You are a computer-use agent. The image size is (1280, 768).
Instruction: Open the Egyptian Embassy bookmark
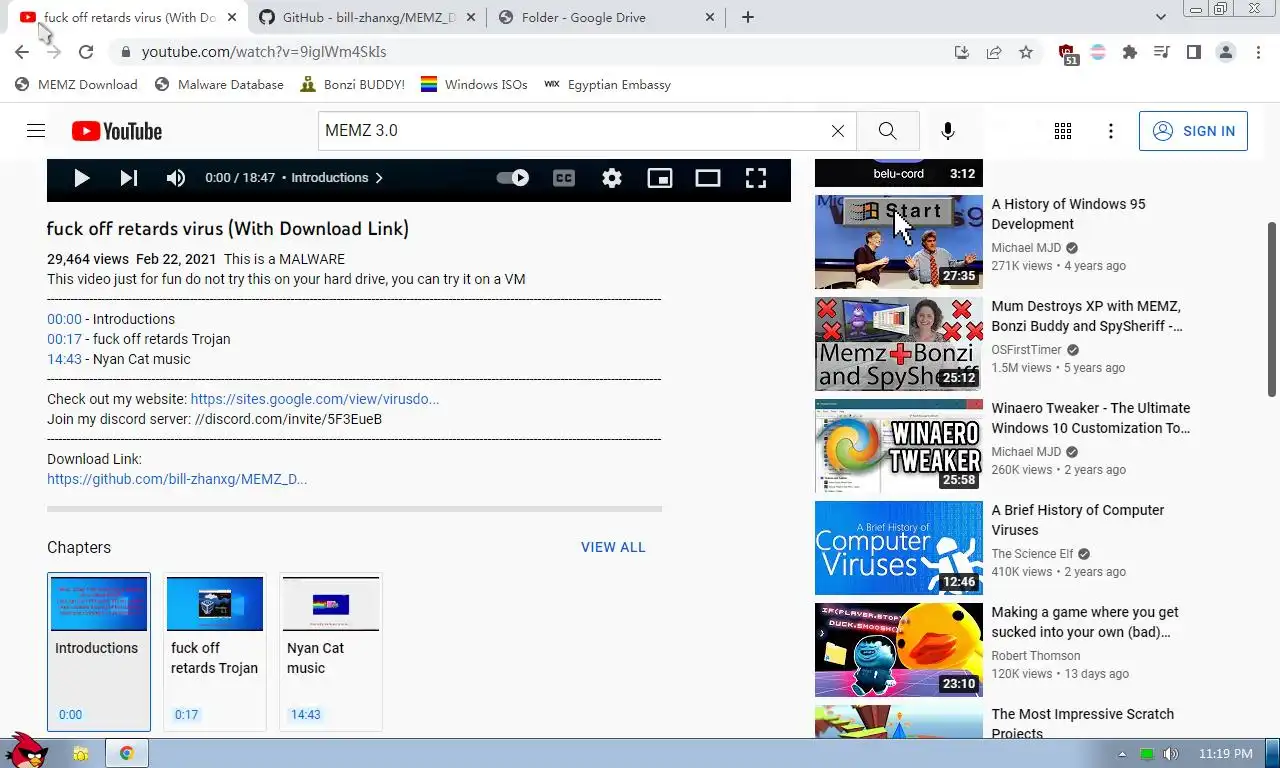click(x=607, y=85)
